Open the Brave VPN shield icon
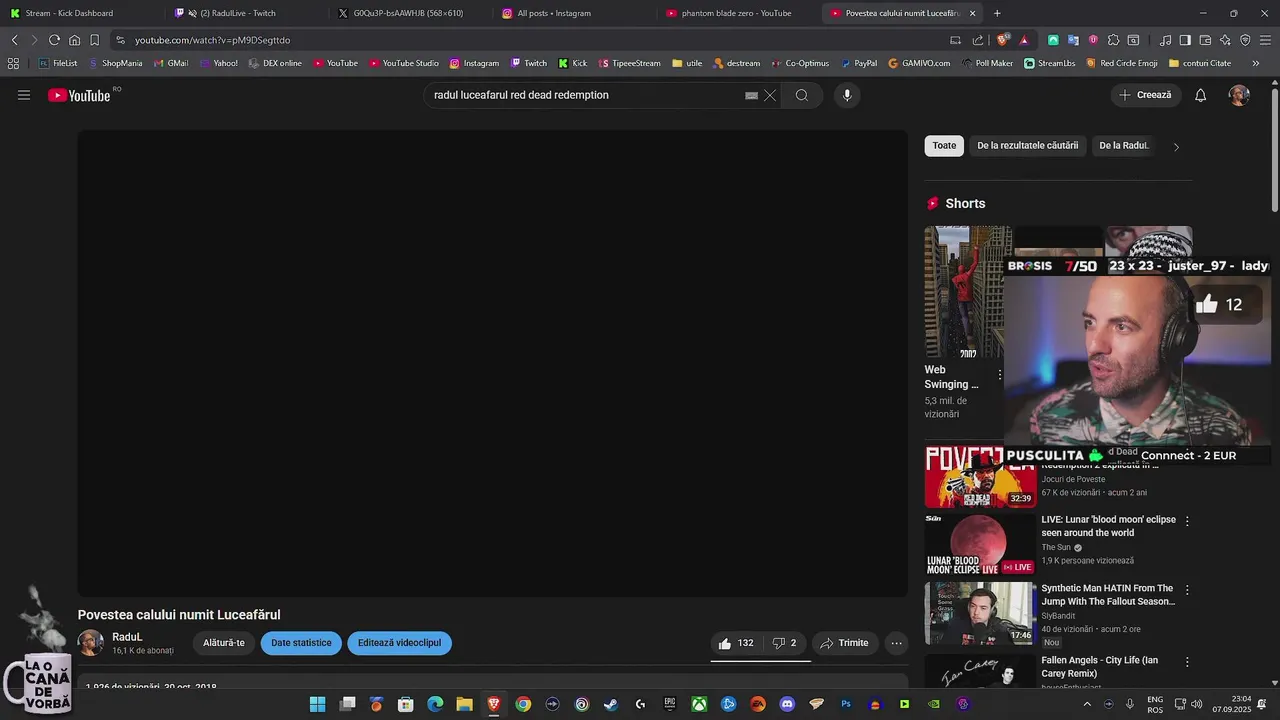Image resolution: width=1280 pixels, height=720 pixels. (x=1245, y=40)
